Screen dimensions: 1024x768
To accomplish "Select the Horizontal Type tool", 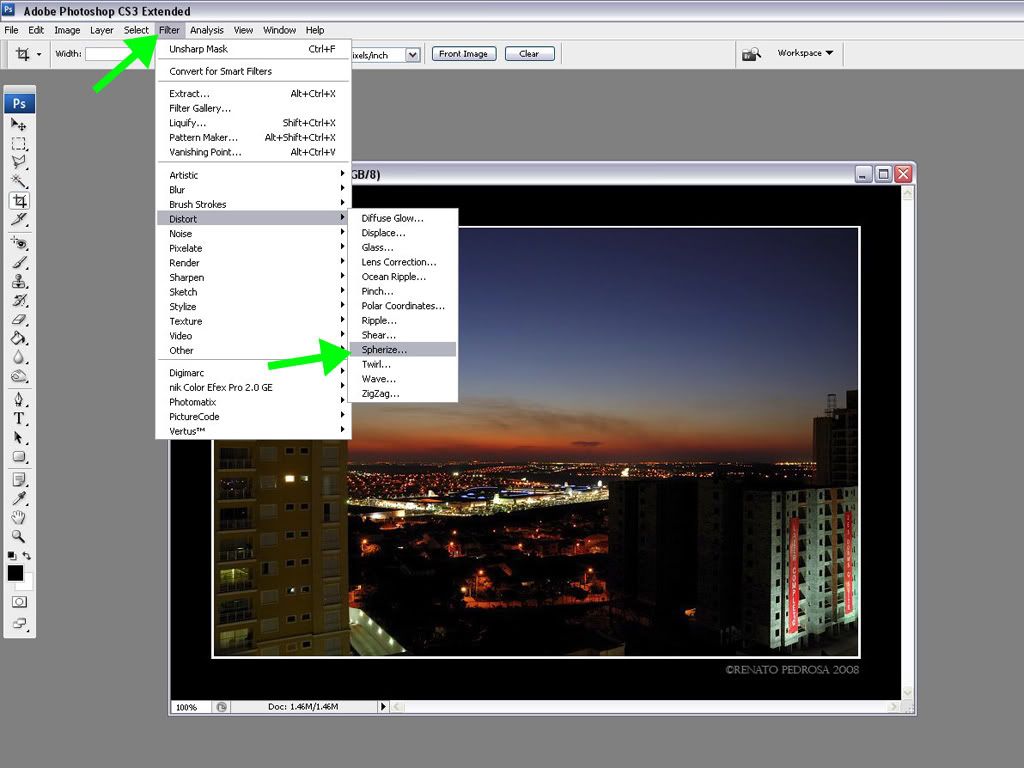I will coord(19,418).
